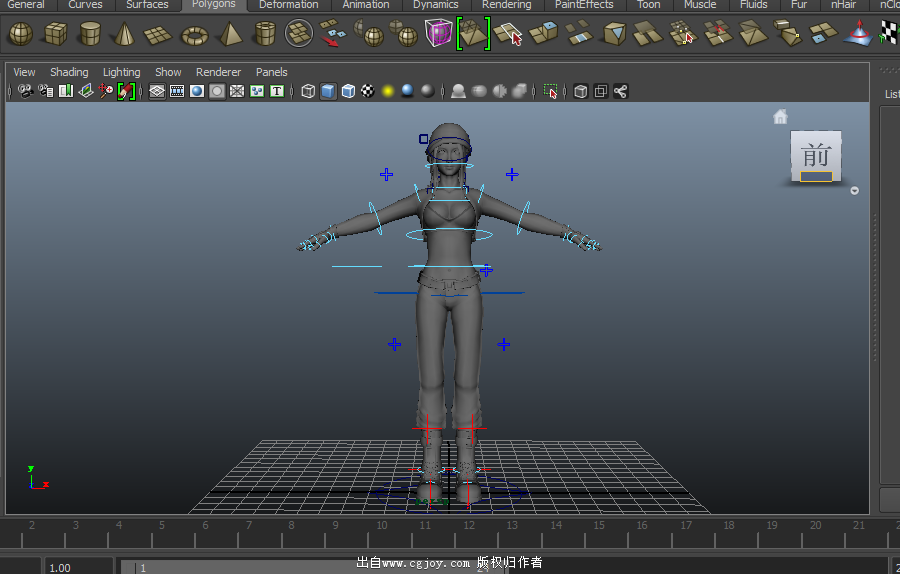
Task: Toggle the Safe Action display
Action: point(257,91)
